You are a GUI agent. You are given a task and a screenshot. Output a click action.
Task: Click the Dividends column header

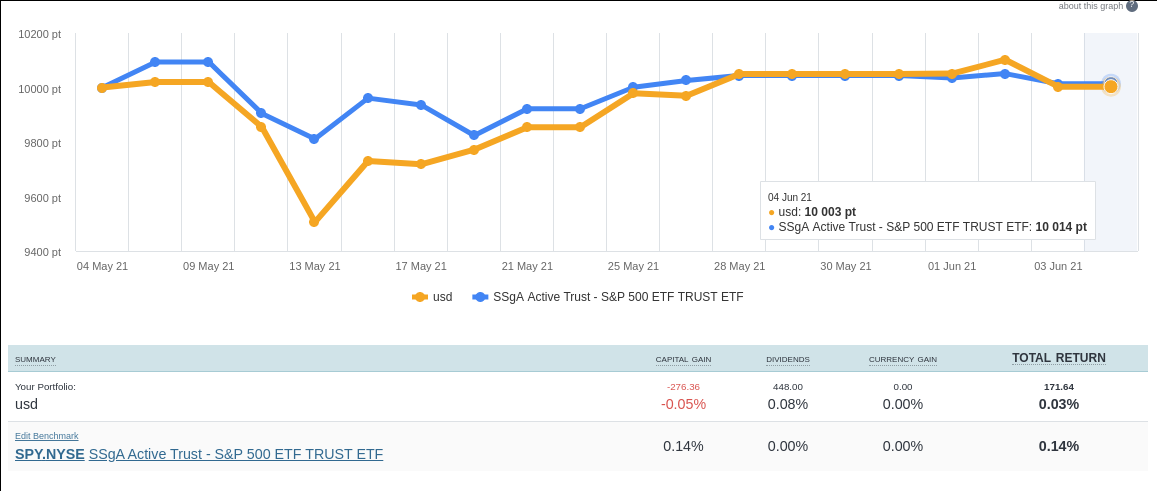click(788, 359)
